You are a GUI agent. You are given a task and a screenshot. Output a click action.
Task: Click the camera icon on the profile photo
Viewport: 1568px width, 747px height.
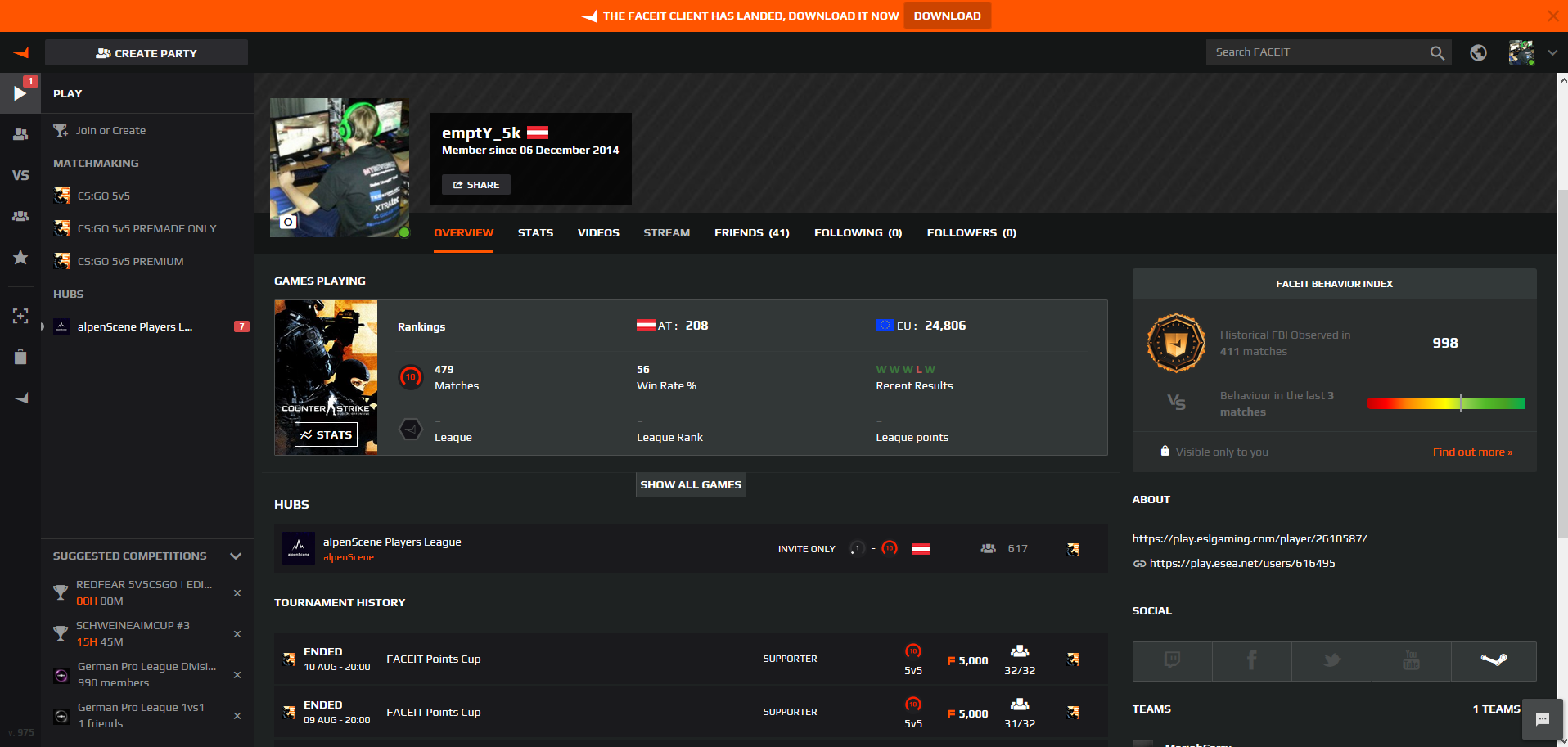[x=288, y=222]
